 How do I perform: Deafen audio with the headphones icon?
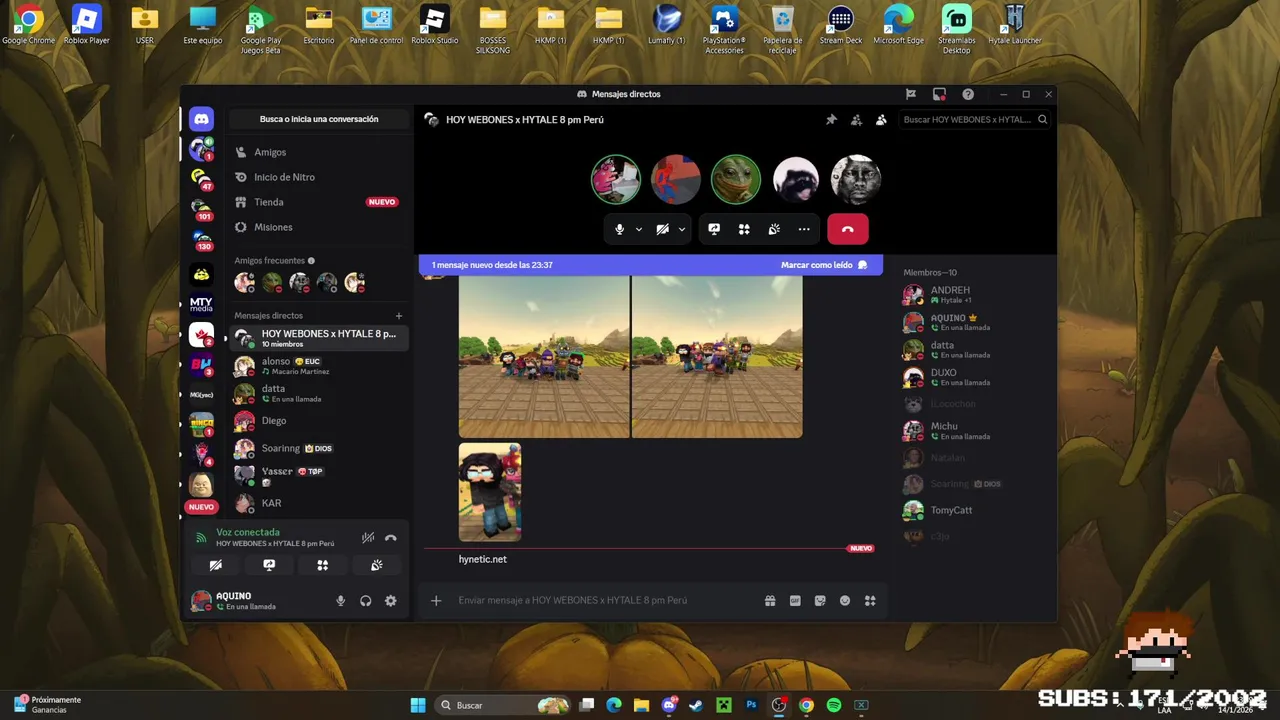pyautogui.click(x=366, y=601)
